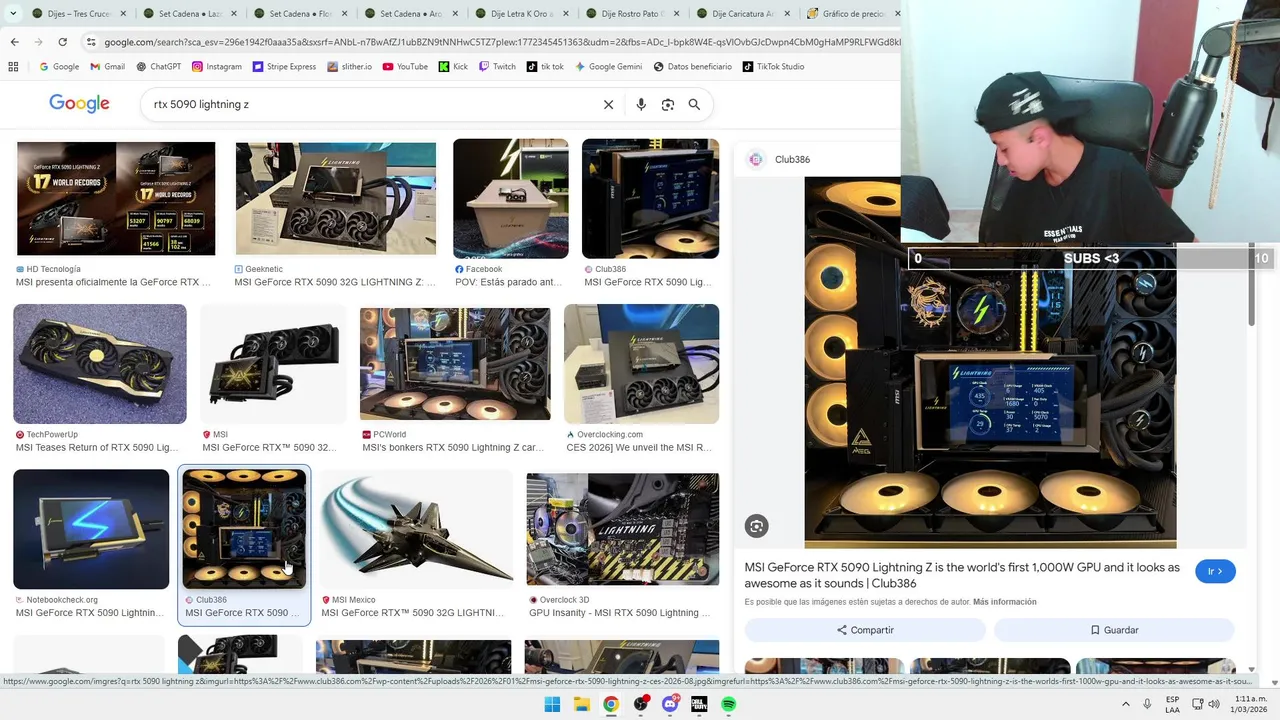This screenshot has width=1280, height=720.
Task: Open the Geeknetic RTX 5090 32G thumbnail
Action: coord(335,198)
